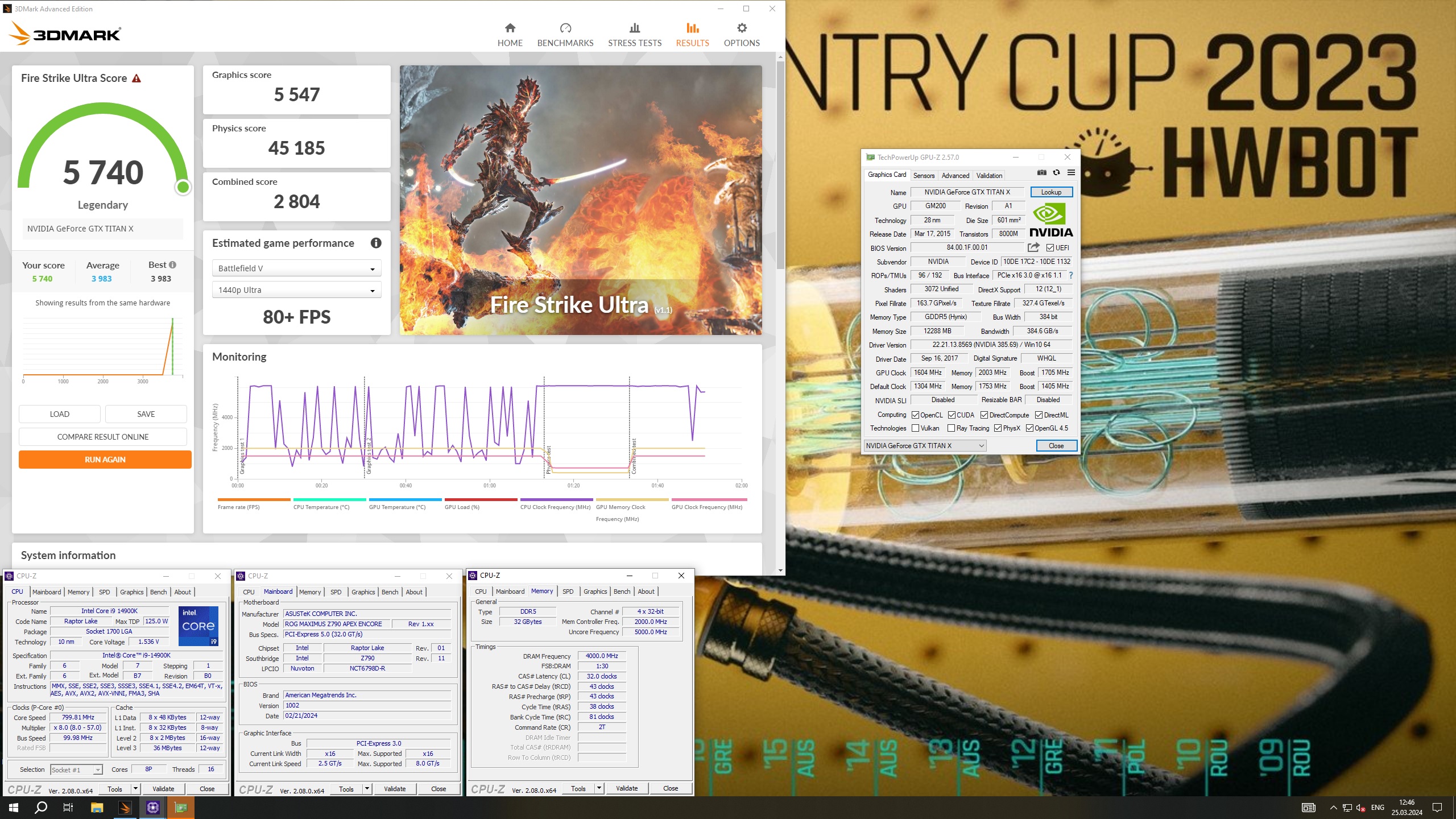Open the GPU-Z graphics card selector dropdown
Image resolution: width=1456 pixels, height=819 pixels.
925,446
